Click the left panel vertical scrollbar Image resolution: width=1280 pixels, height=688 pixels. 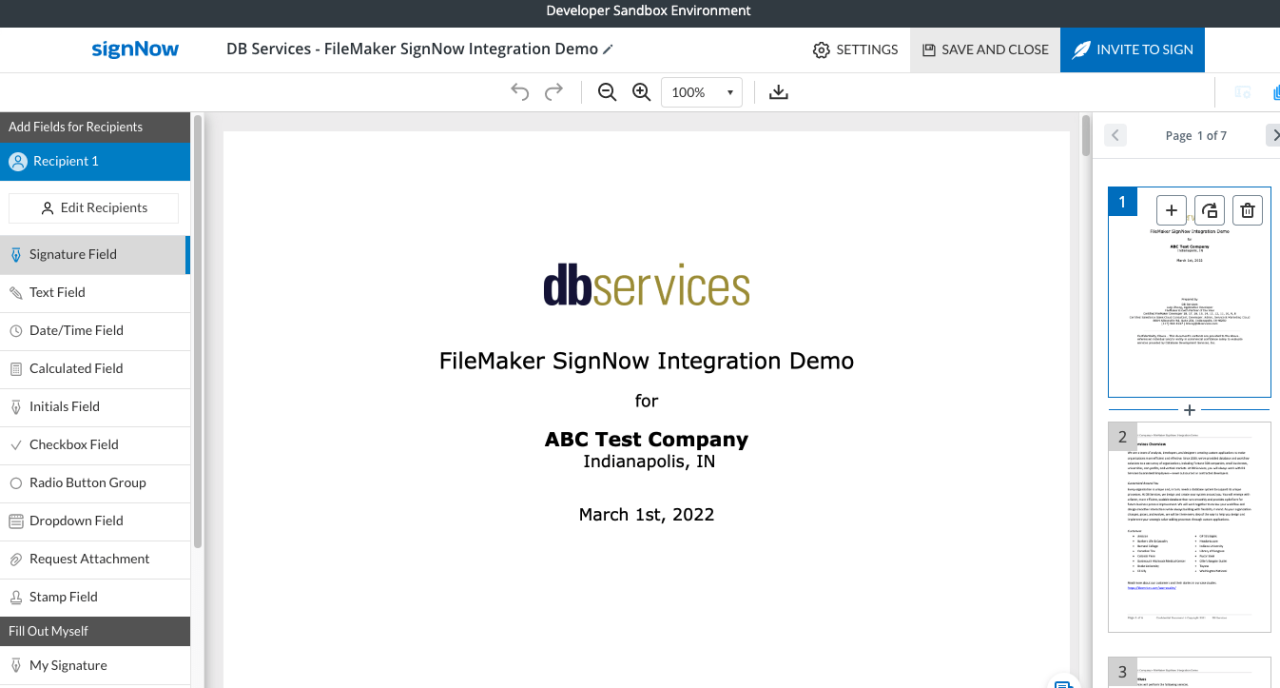198,330
